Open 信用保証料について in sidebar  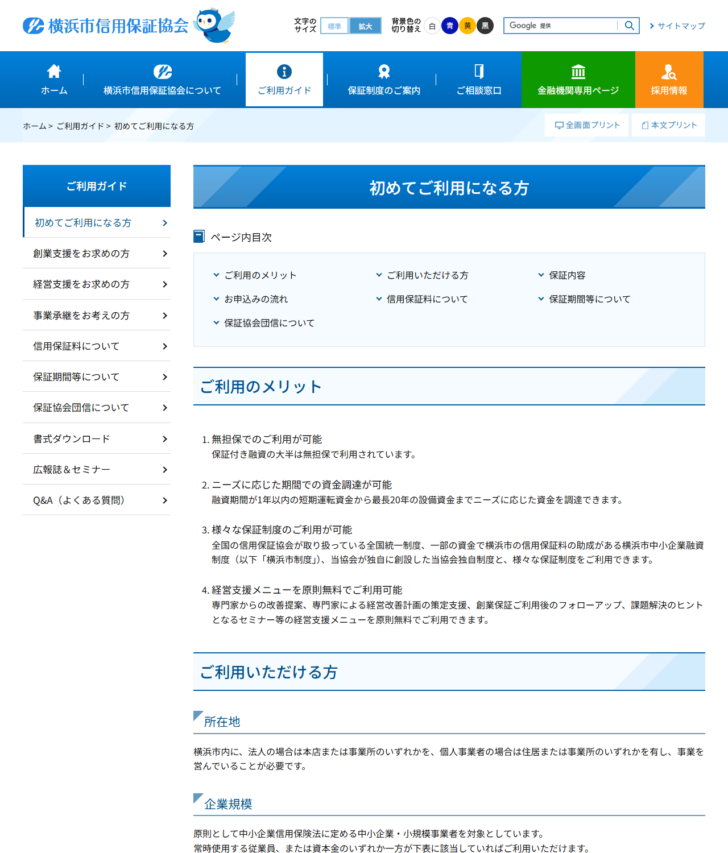point(97,346)
